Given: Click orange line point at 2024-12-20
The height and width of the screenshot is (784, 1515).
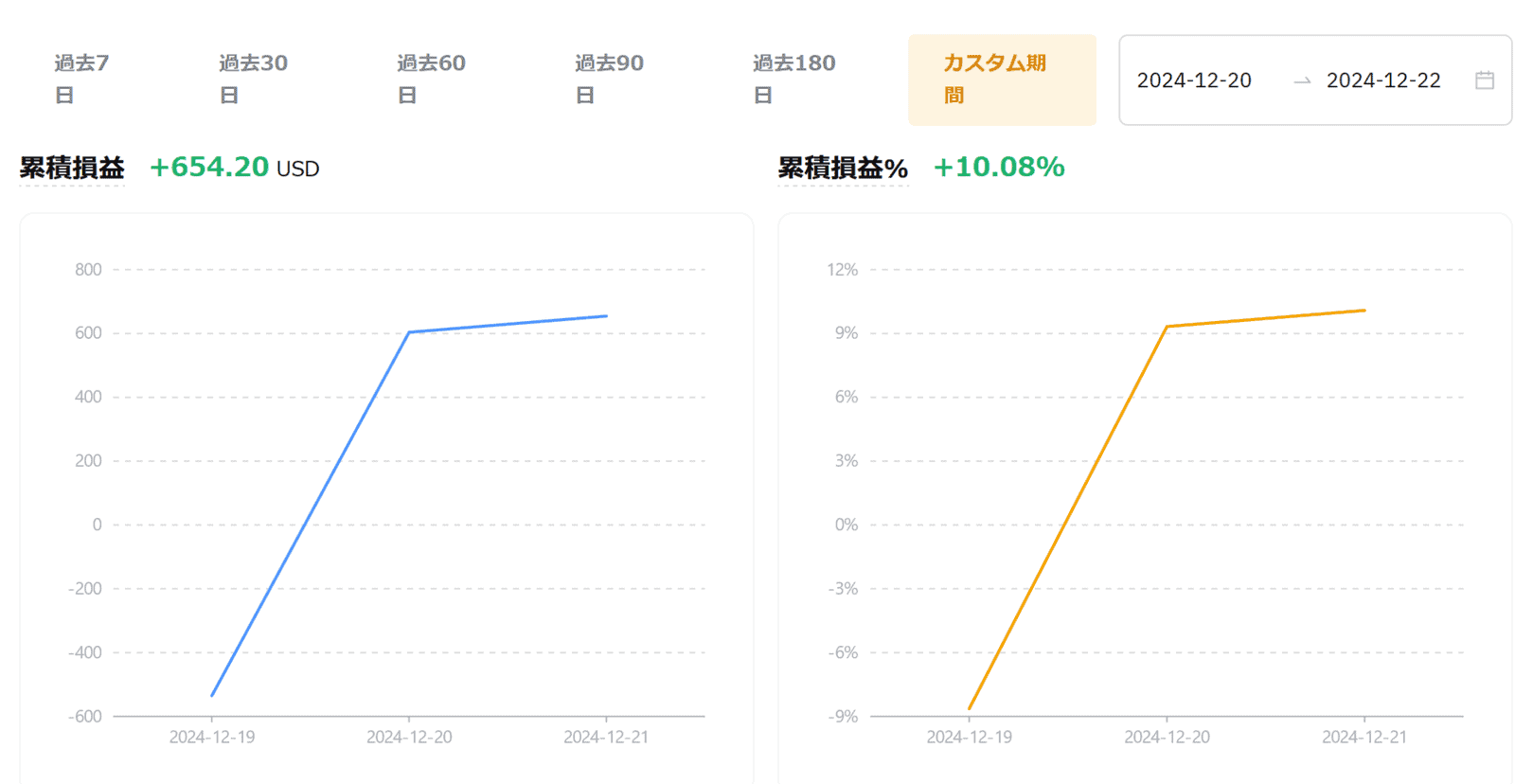Looking at the screenshot, I should [x=1167, y=327].
